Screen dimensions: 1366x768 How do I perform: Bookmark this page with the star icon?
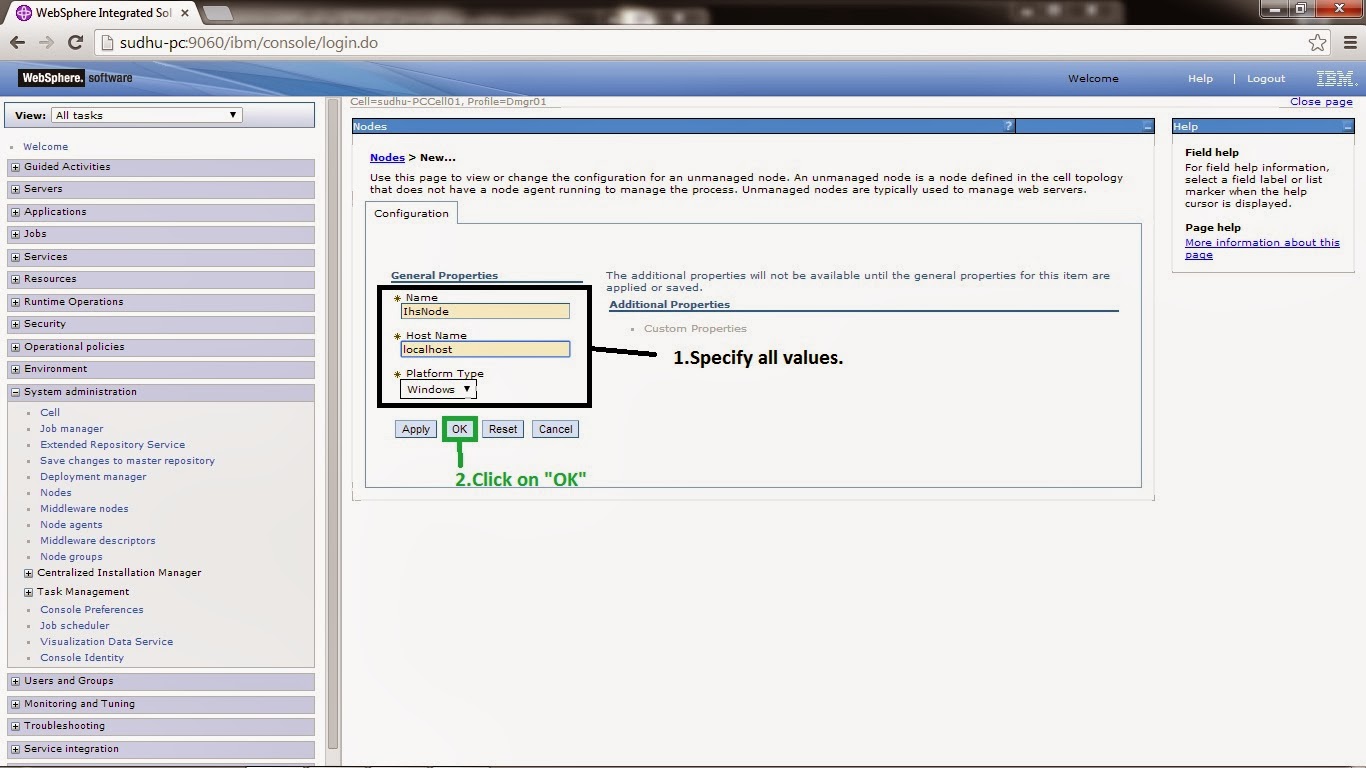[1318, 42]
